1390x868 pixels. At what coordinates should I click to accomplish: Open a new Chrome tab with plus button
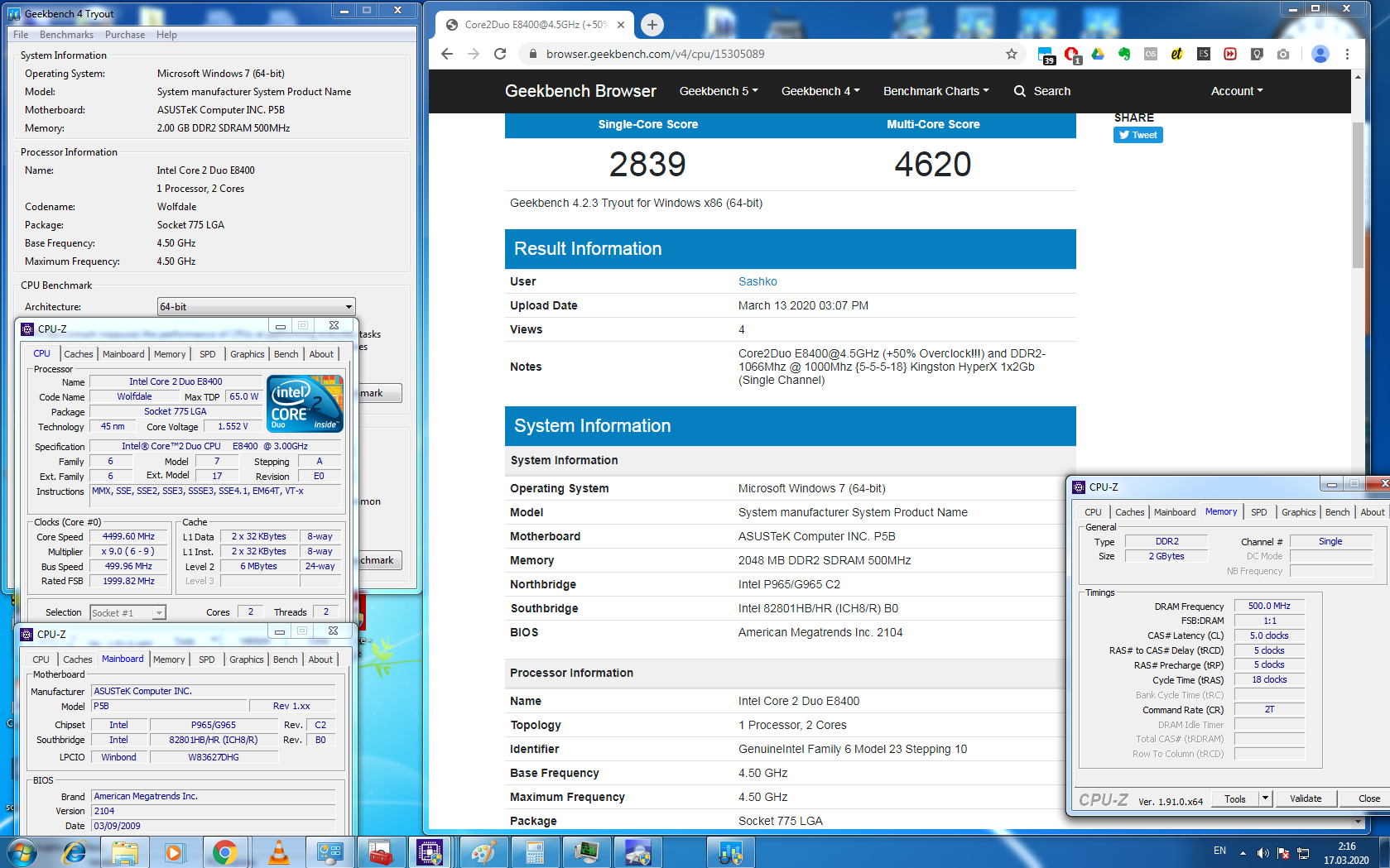pyautogui.click(x=652, y=25)
